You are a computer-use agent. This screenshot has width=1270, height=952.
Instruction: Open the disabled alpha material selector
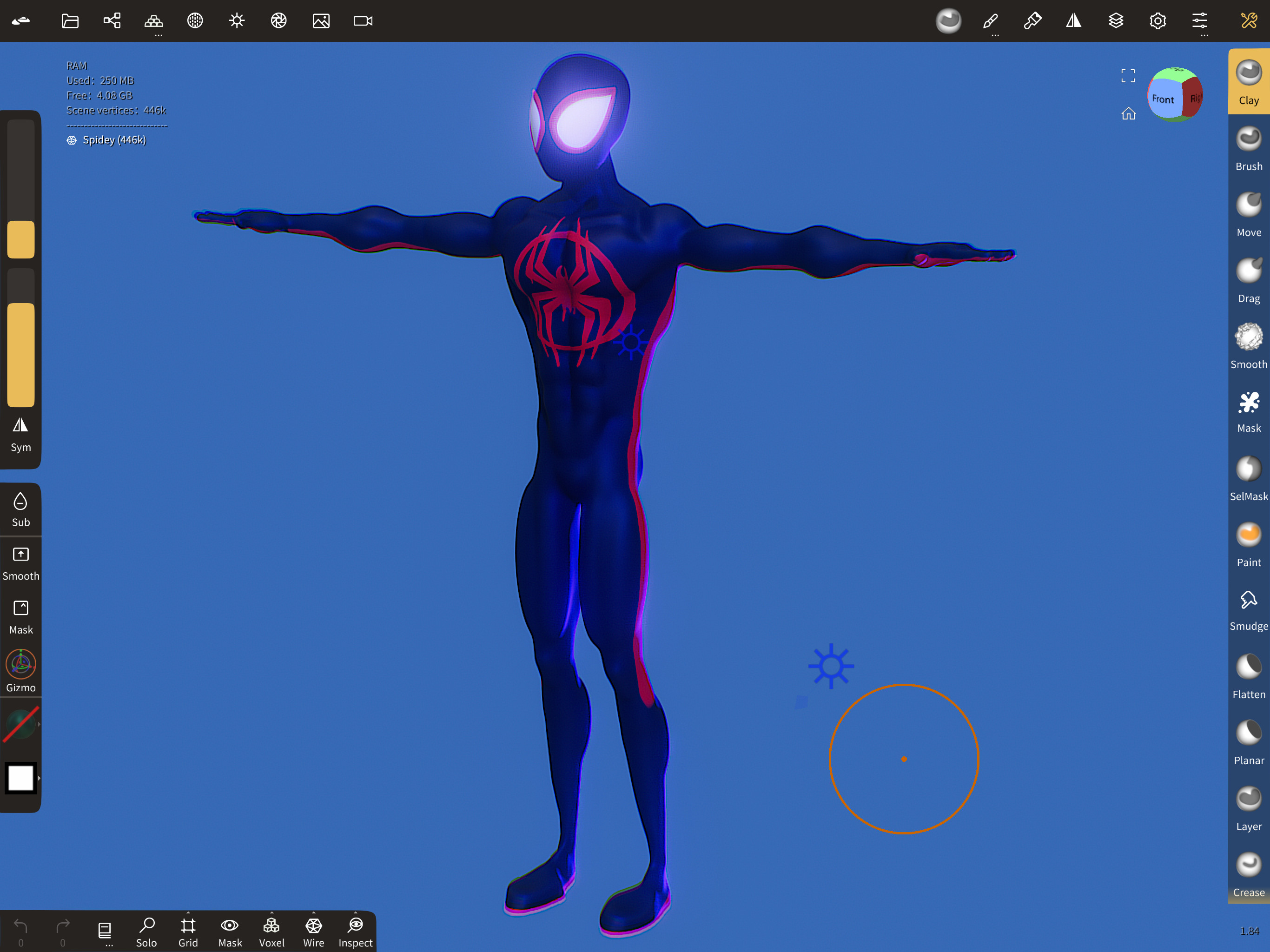20,724
